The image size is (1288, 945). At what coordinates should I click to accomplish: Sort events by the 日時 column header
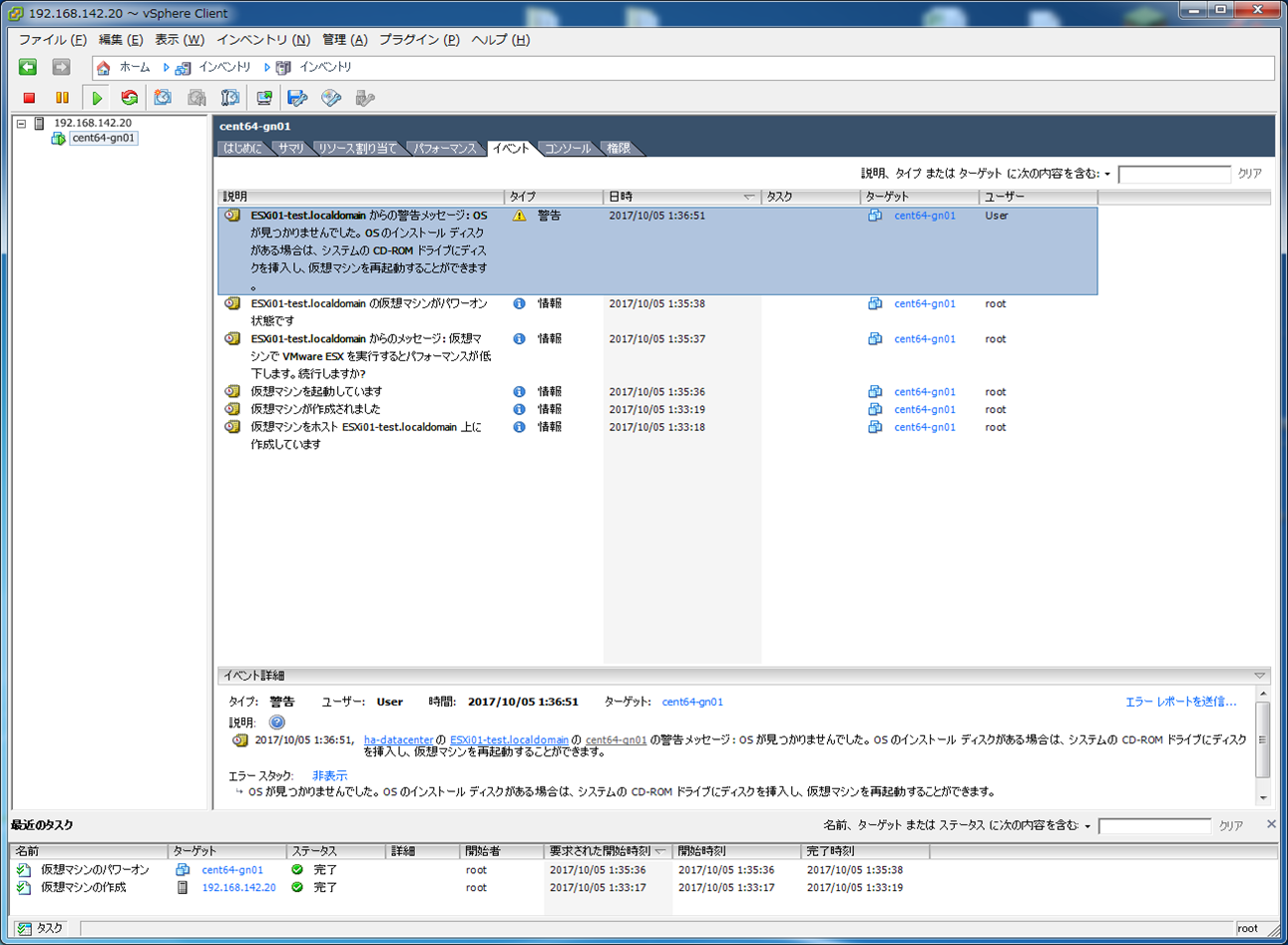681,197
